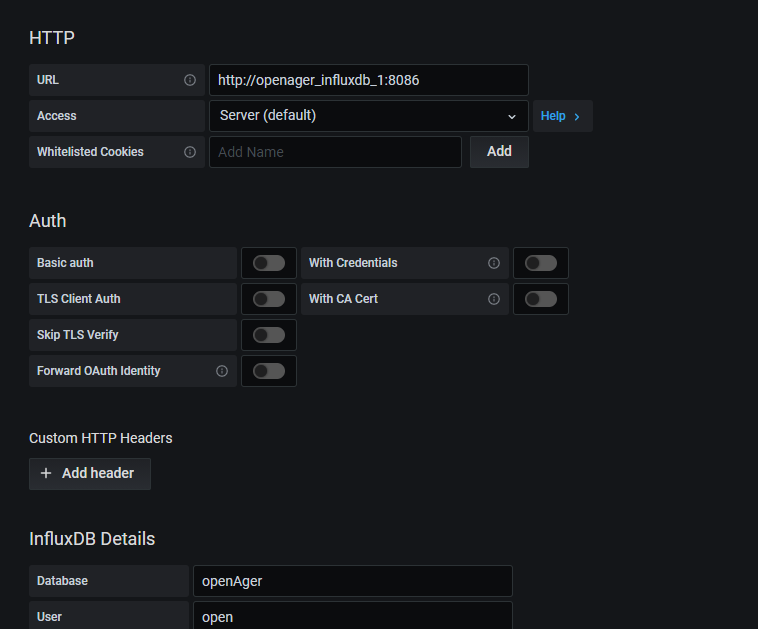Enable the With CA Cert toggle
The height and width of the screenshot is (629, 758).
click(540, 299)
